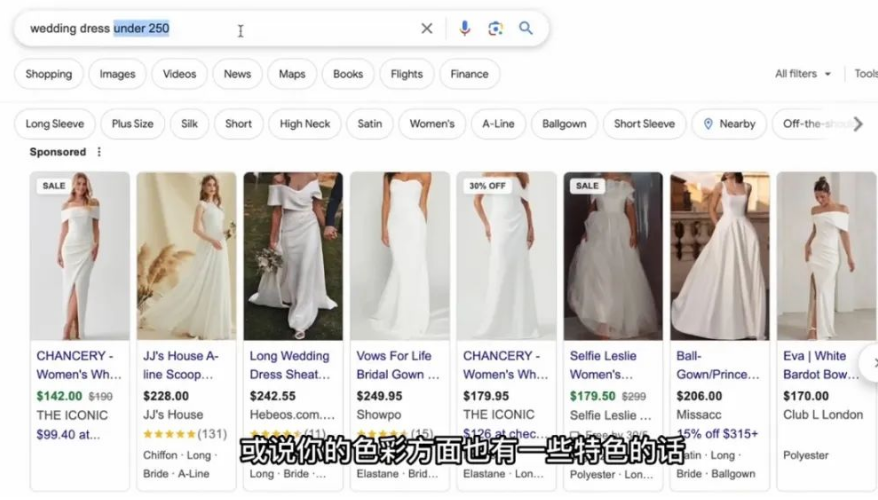878x500 pixels.
Task: Open Vows For Life Bridal Gown link
Action: pyautogui.click(x=398, y=365)
